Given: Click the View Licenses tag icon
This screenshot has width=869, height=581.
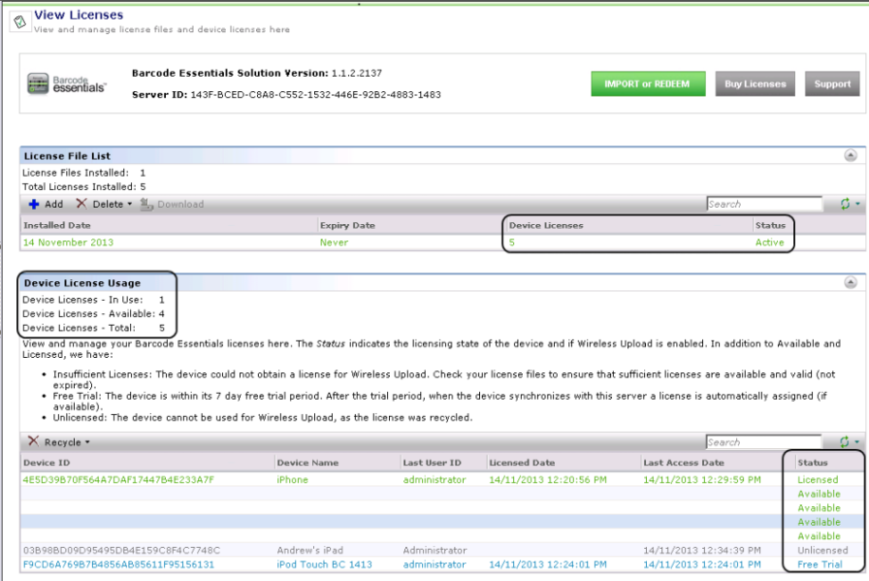Looking at the screenshot, I should click(19, 22).
